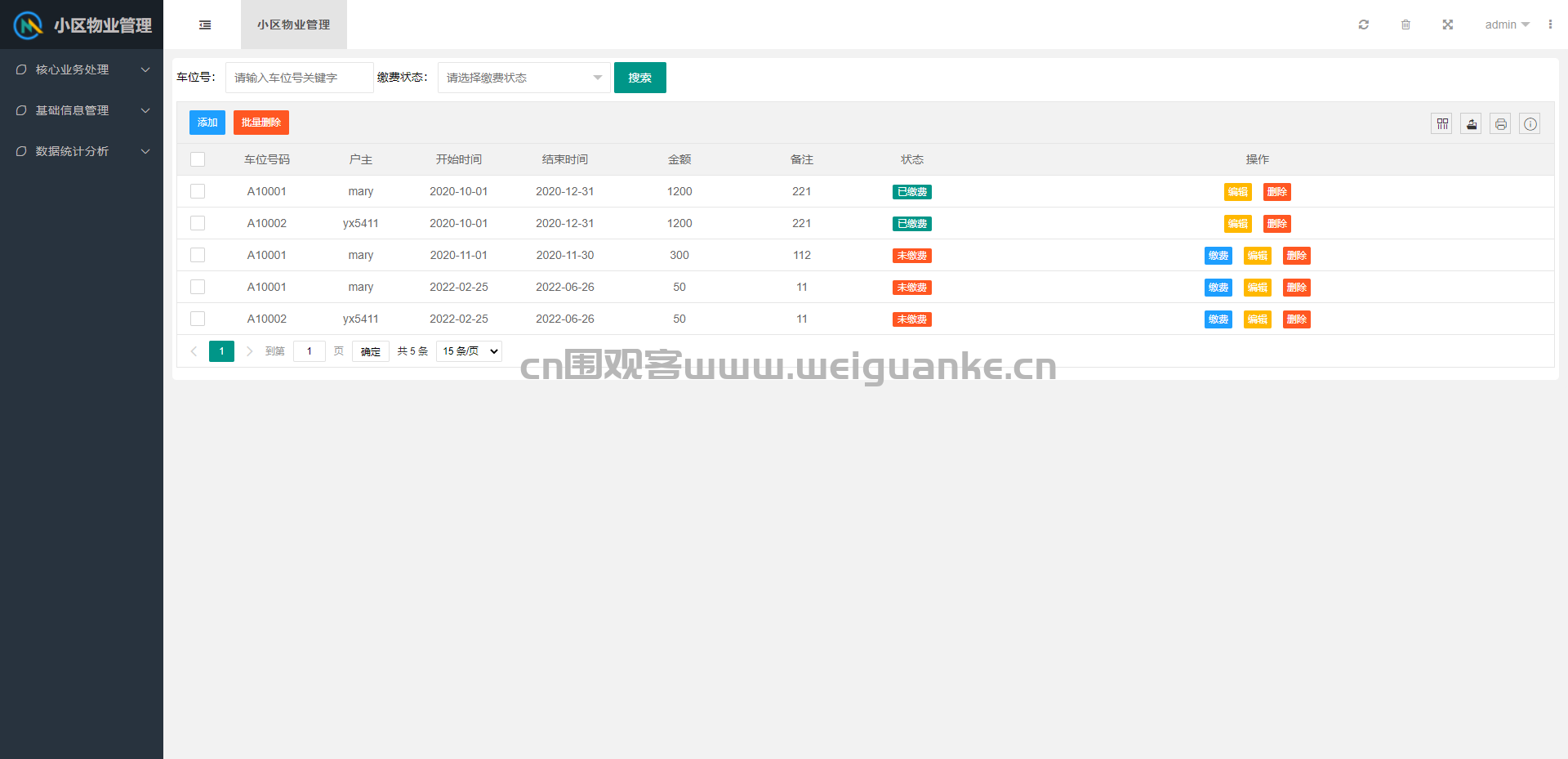Click the 状态 column header

[x=912, y=159]
